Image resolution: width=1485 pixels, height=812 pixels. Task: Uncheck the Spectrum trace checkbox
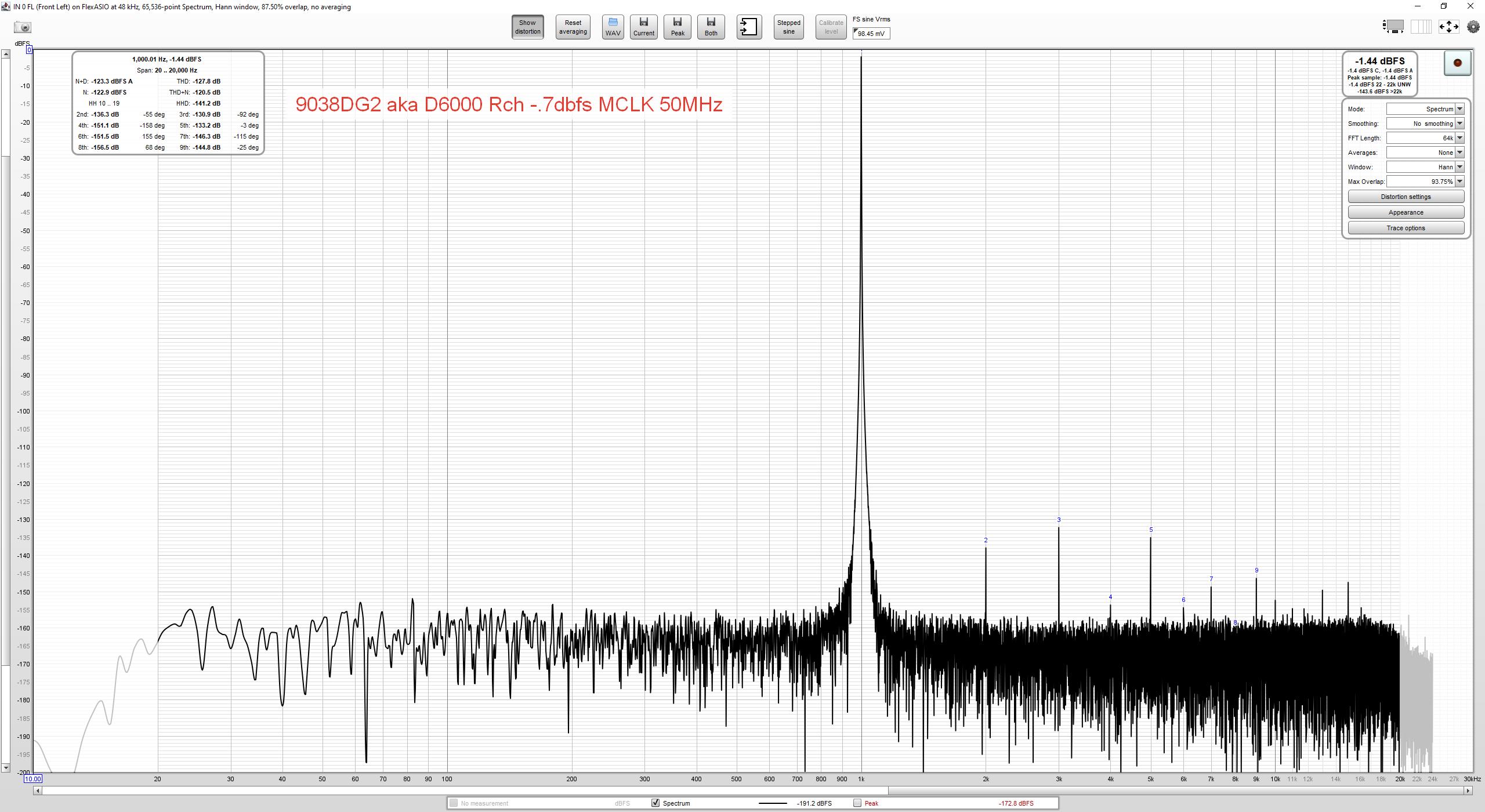[655, 803]
